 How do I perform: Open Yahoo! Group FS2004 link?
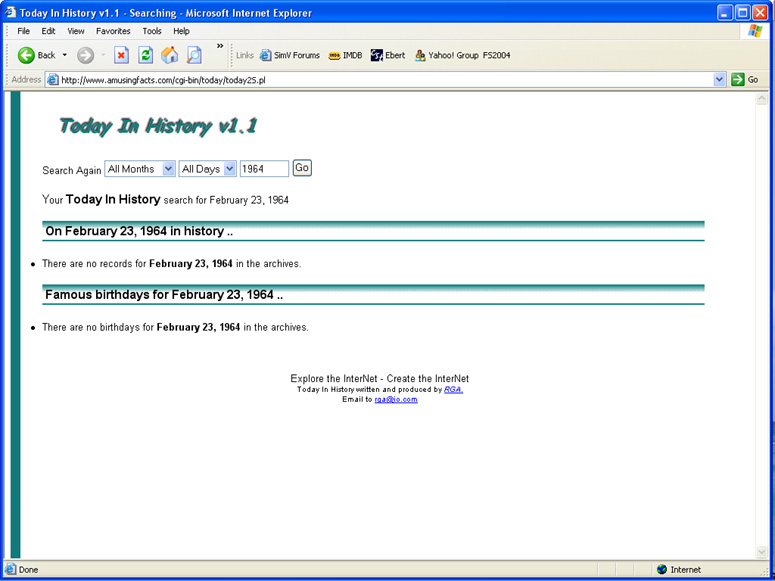tap(462, 55)
